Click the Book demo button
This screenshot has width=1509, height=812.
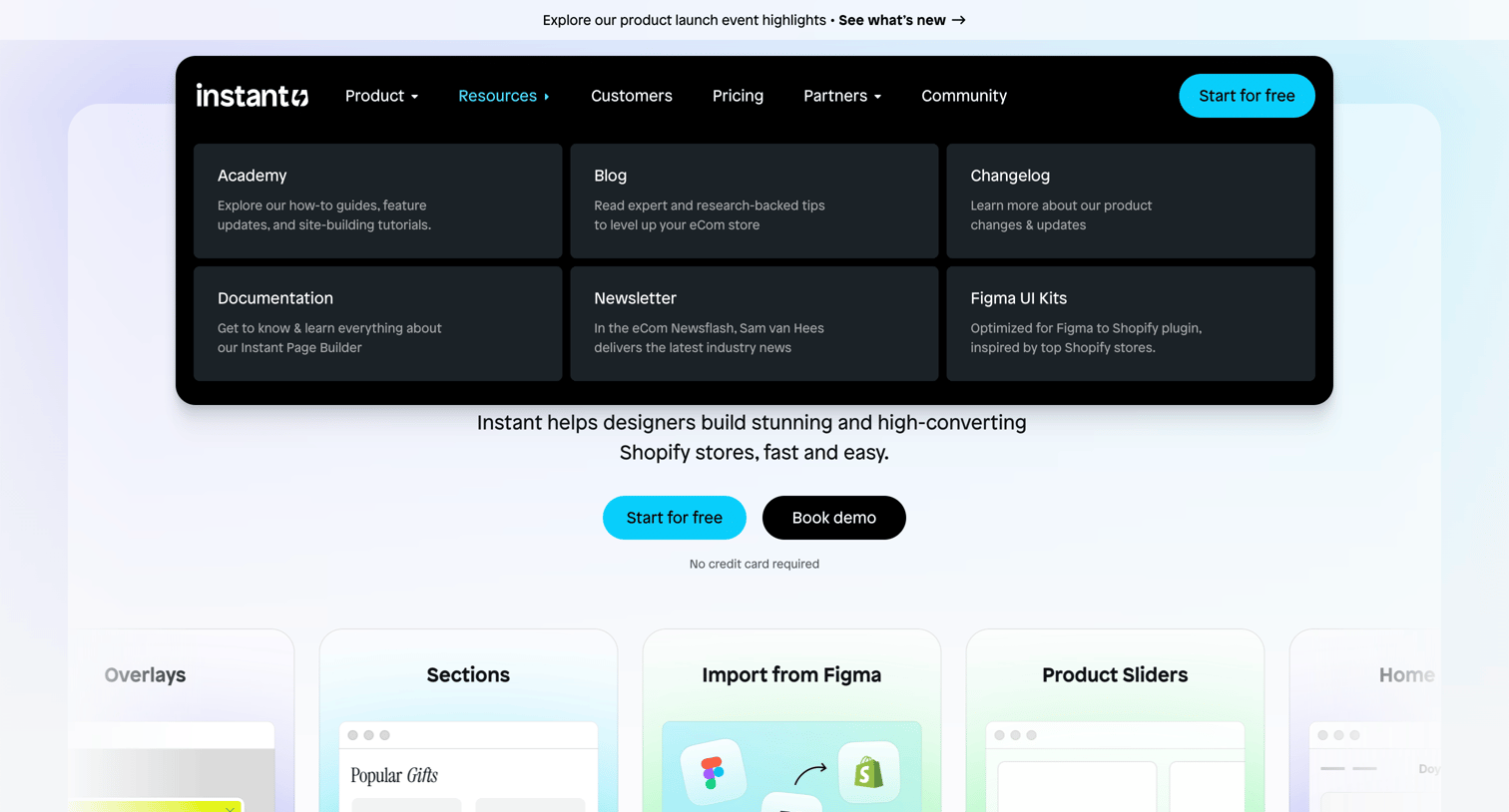pos(834,518)
